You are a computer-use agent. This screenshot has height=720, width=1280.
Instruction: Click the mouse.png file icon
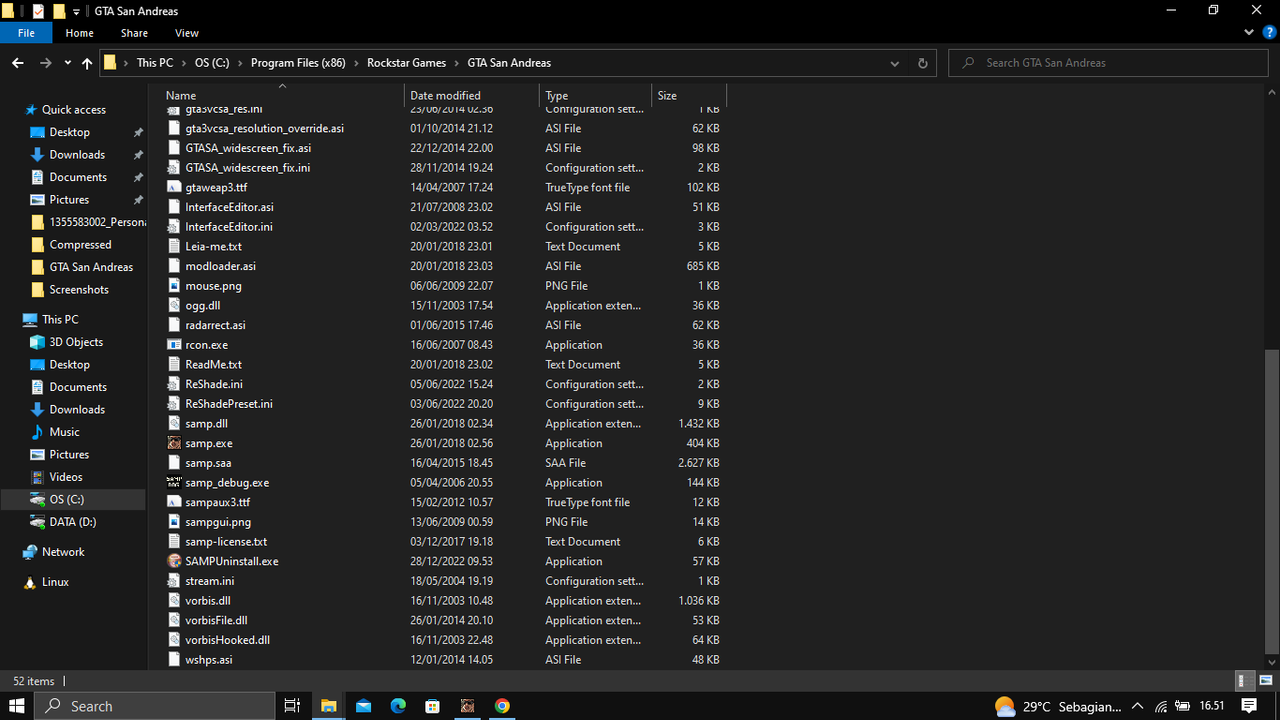(x=174, y=286)
